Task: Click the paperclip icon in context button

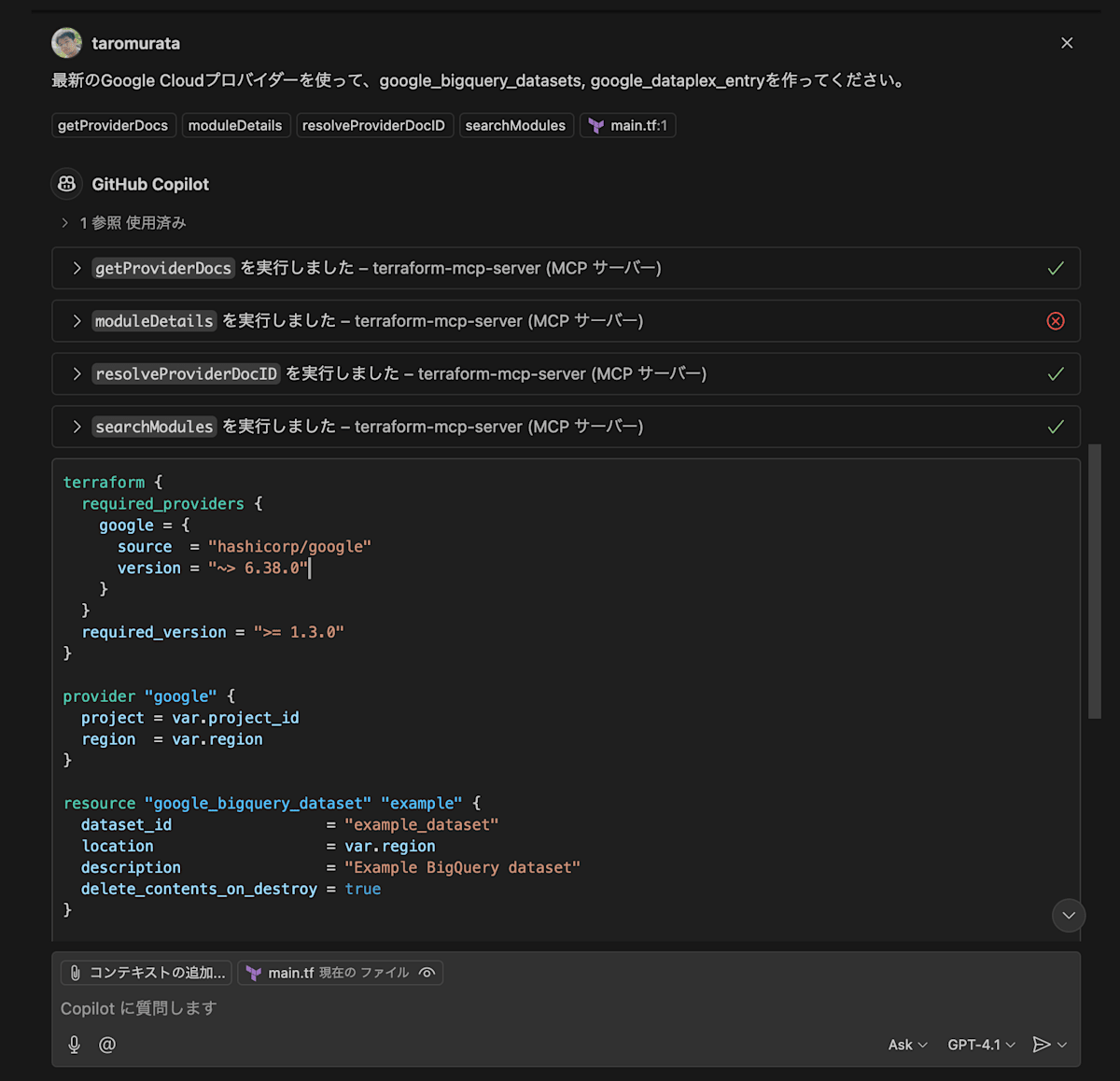Action: click(76, 973)
